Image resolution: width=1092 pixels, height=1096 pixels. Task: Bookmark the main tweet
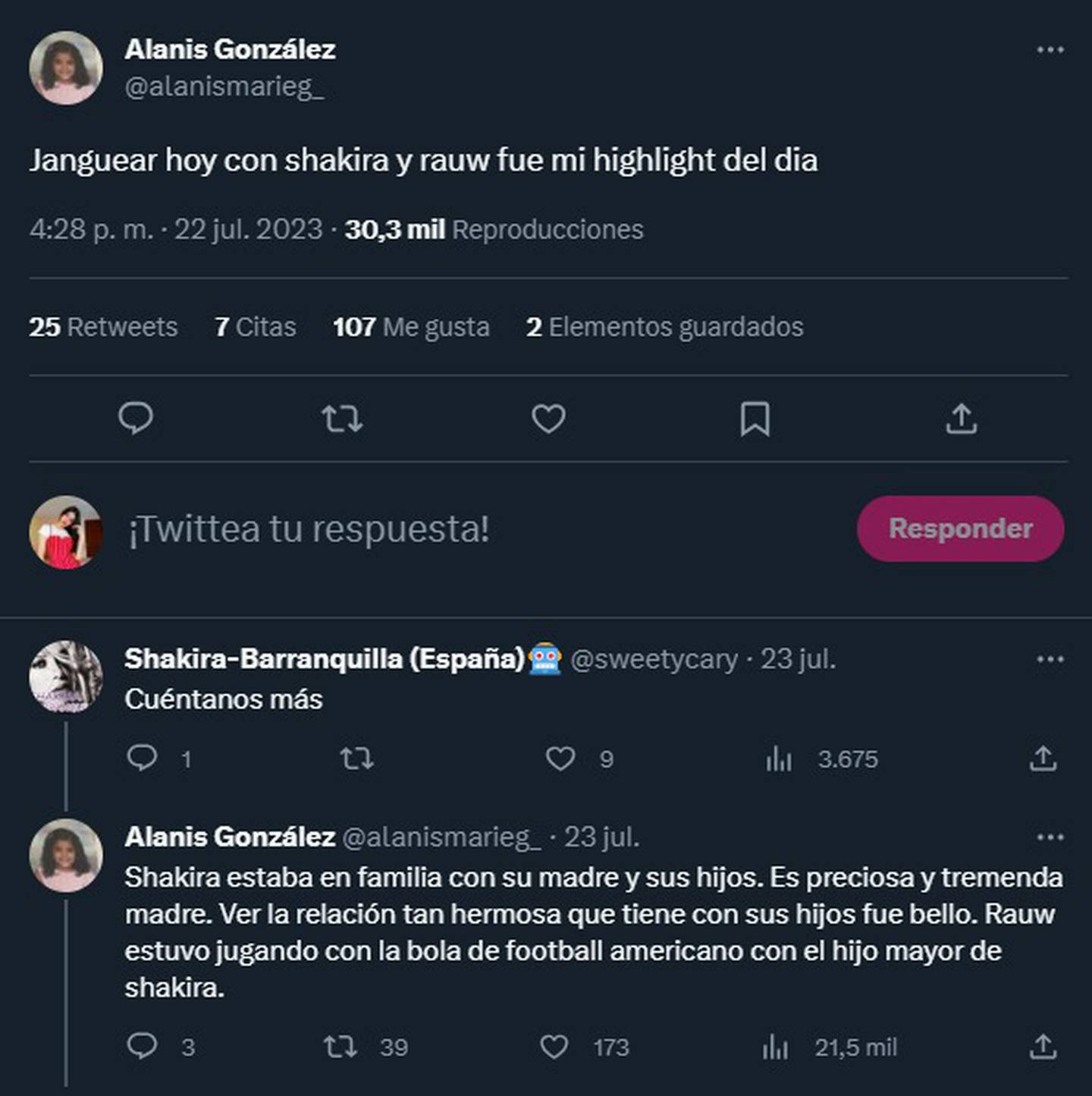(x=755, y=419)
